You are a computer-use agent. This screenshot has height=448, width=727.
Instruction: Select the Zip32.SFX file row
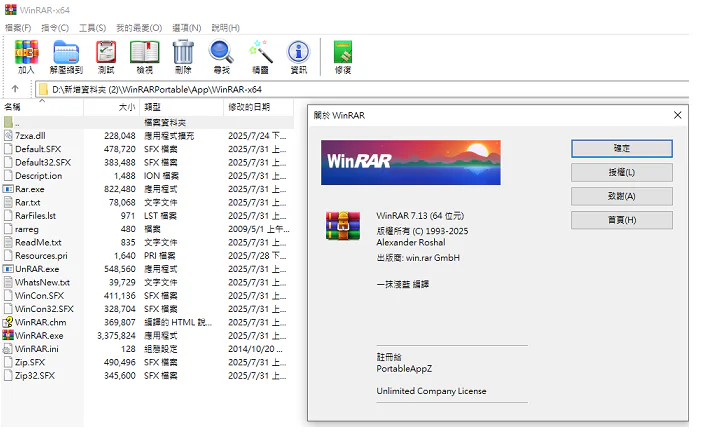coord(147,376)
